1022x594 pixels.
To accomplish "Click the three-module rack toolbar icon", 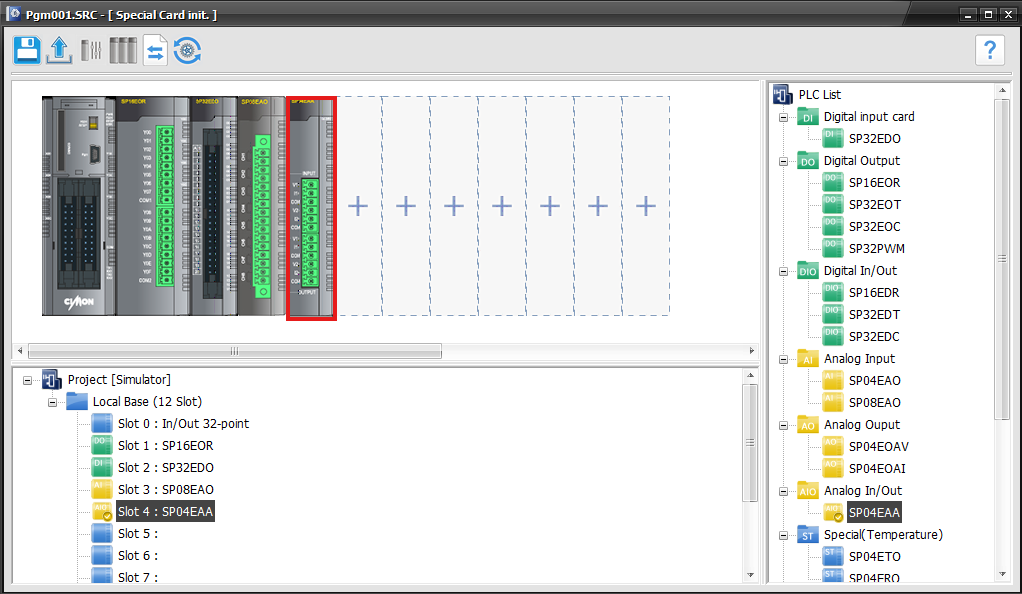I will [x=123, y=50].
